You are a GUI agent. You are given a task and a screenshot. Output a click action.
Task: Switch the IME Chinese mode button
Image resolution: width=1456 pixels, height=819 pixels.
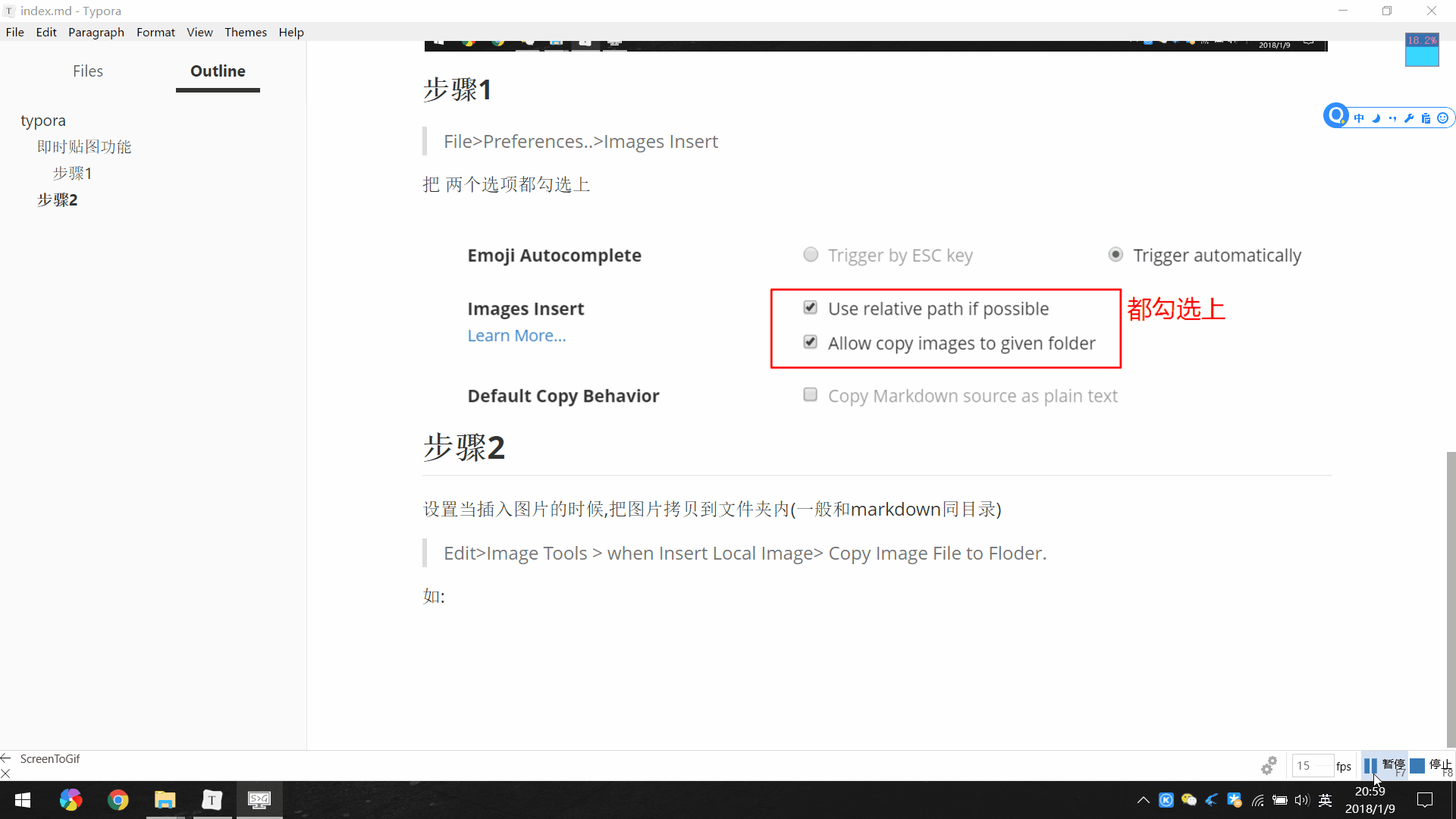click(x=1359, y=118)
